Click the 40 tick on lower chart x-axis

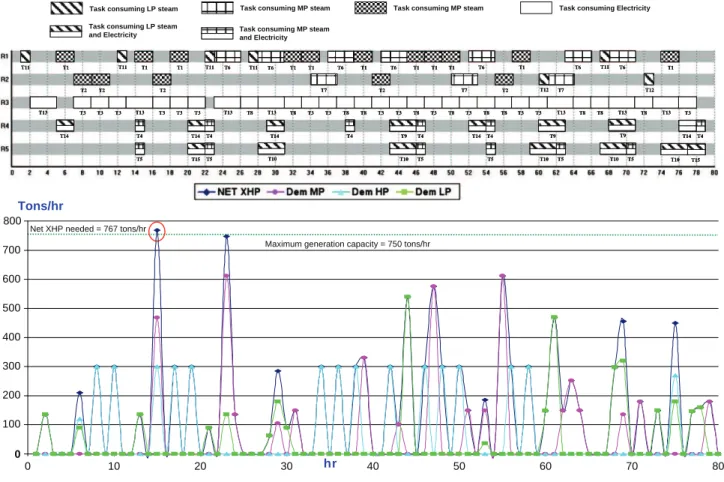373,466
